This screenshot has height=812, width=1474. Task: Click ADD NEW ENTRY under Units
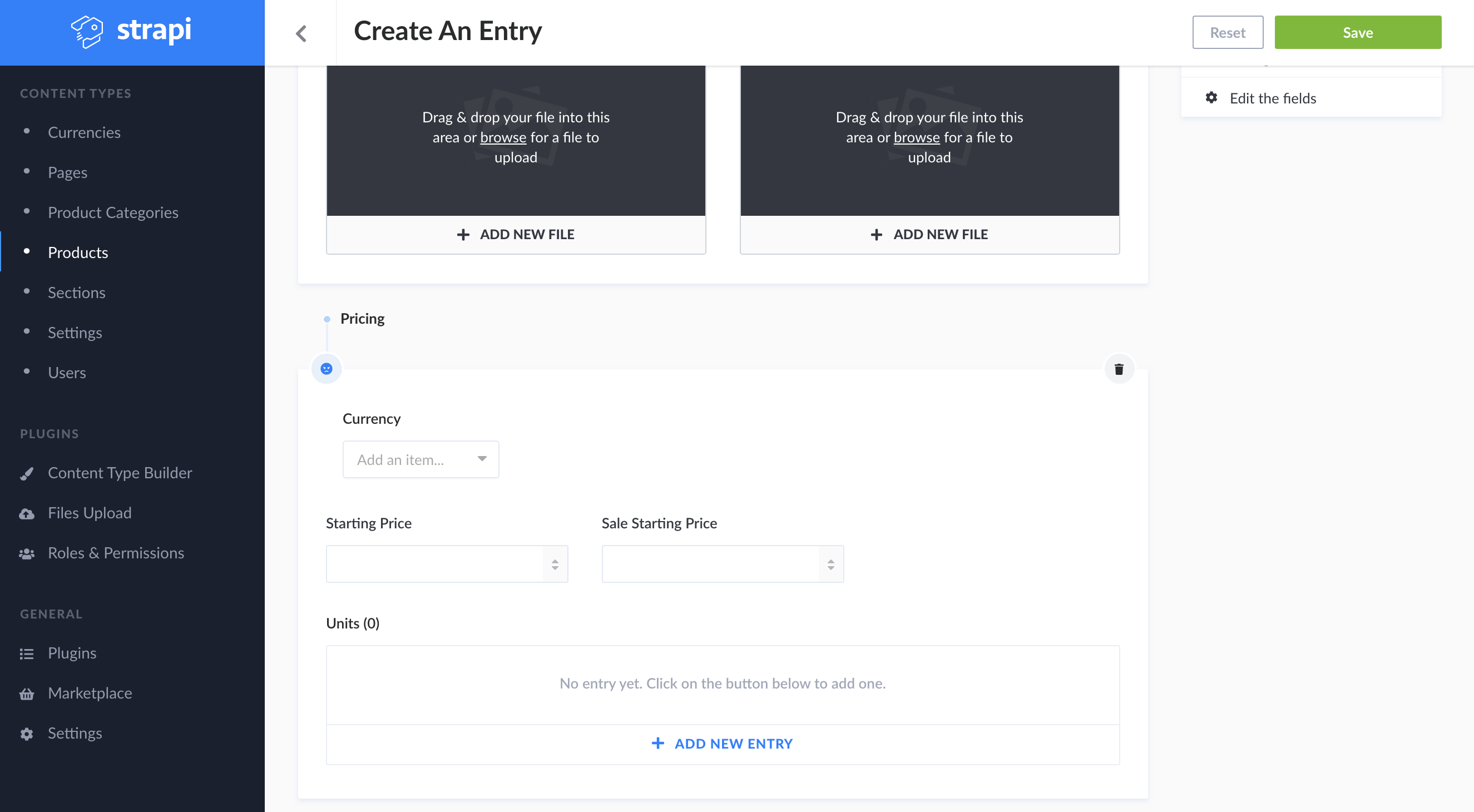click(722, 743)
